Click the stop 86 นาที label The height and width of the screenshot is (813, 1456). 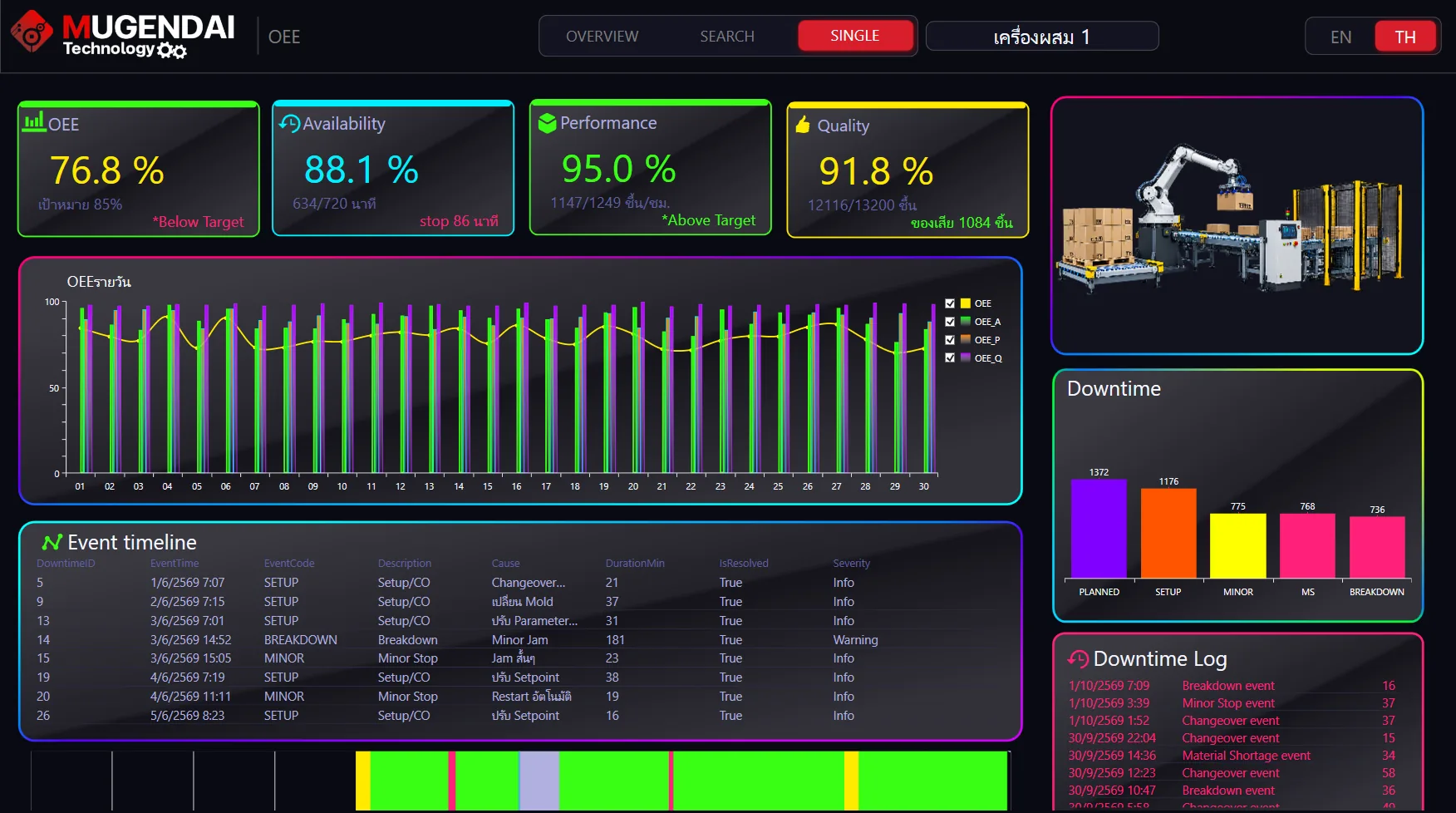tap(459, 221)
